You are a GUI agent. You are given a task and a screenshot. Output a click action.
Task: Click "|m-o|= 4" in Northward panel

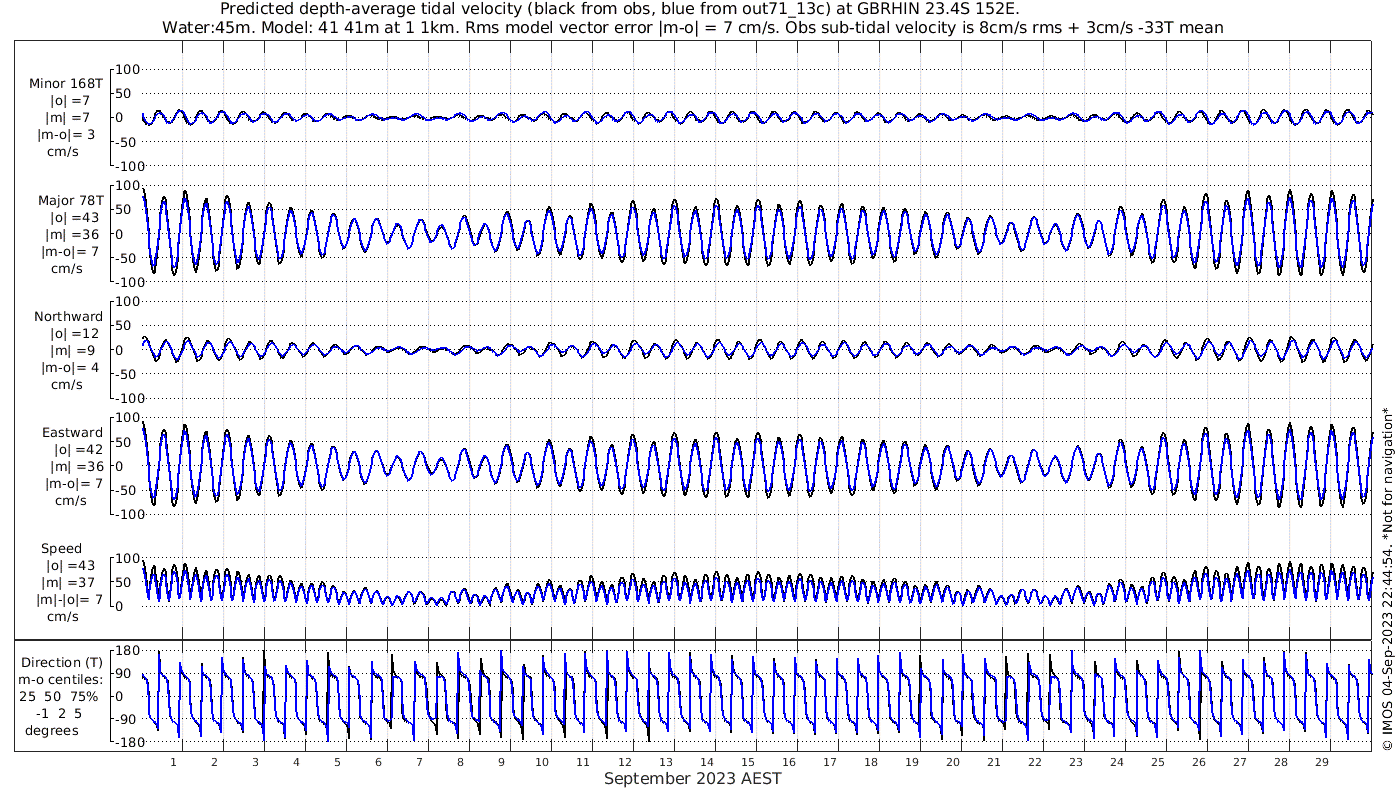[68, 368]
